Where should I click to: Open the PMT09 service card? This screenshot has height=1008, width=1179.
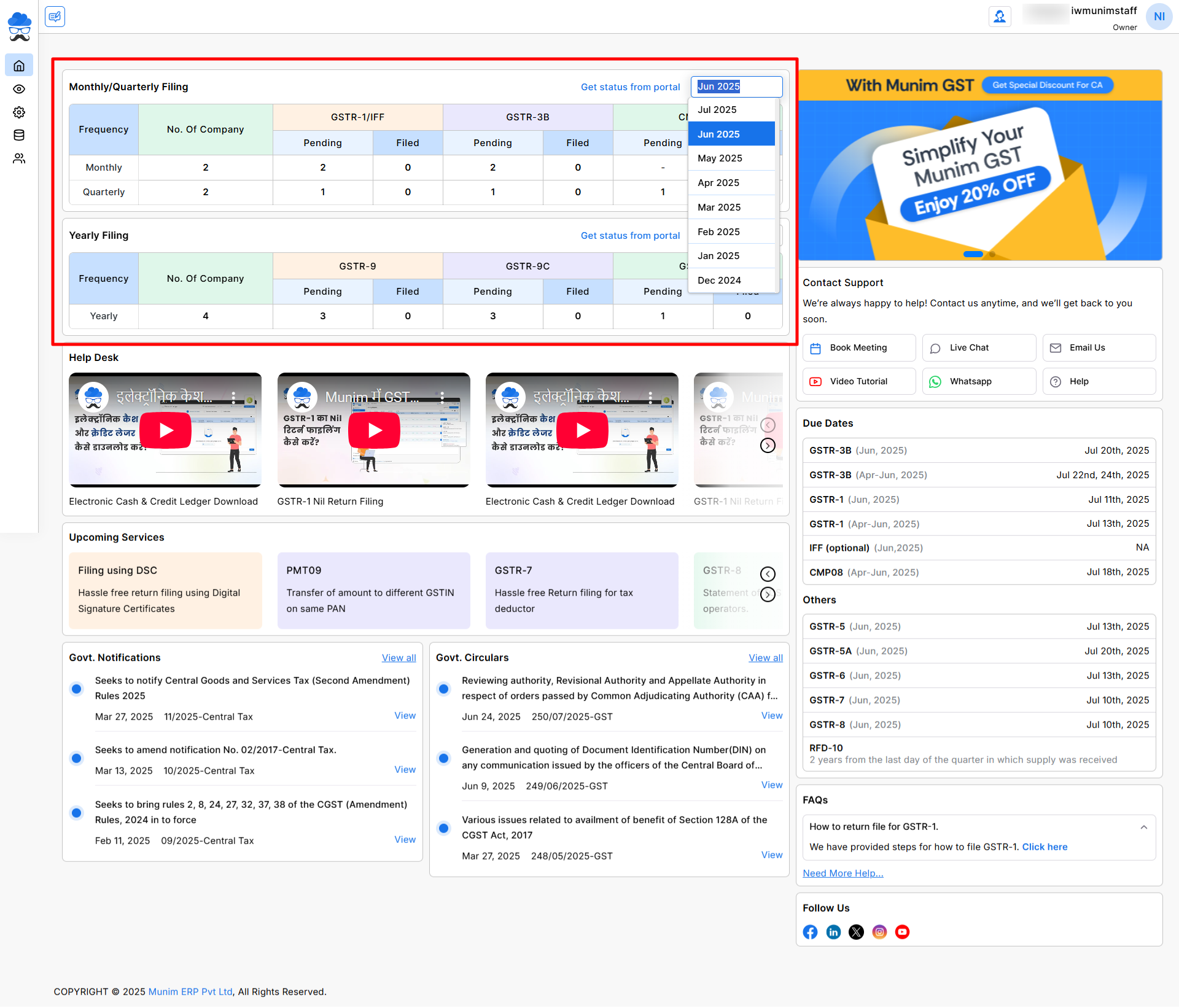pos(373,591)
